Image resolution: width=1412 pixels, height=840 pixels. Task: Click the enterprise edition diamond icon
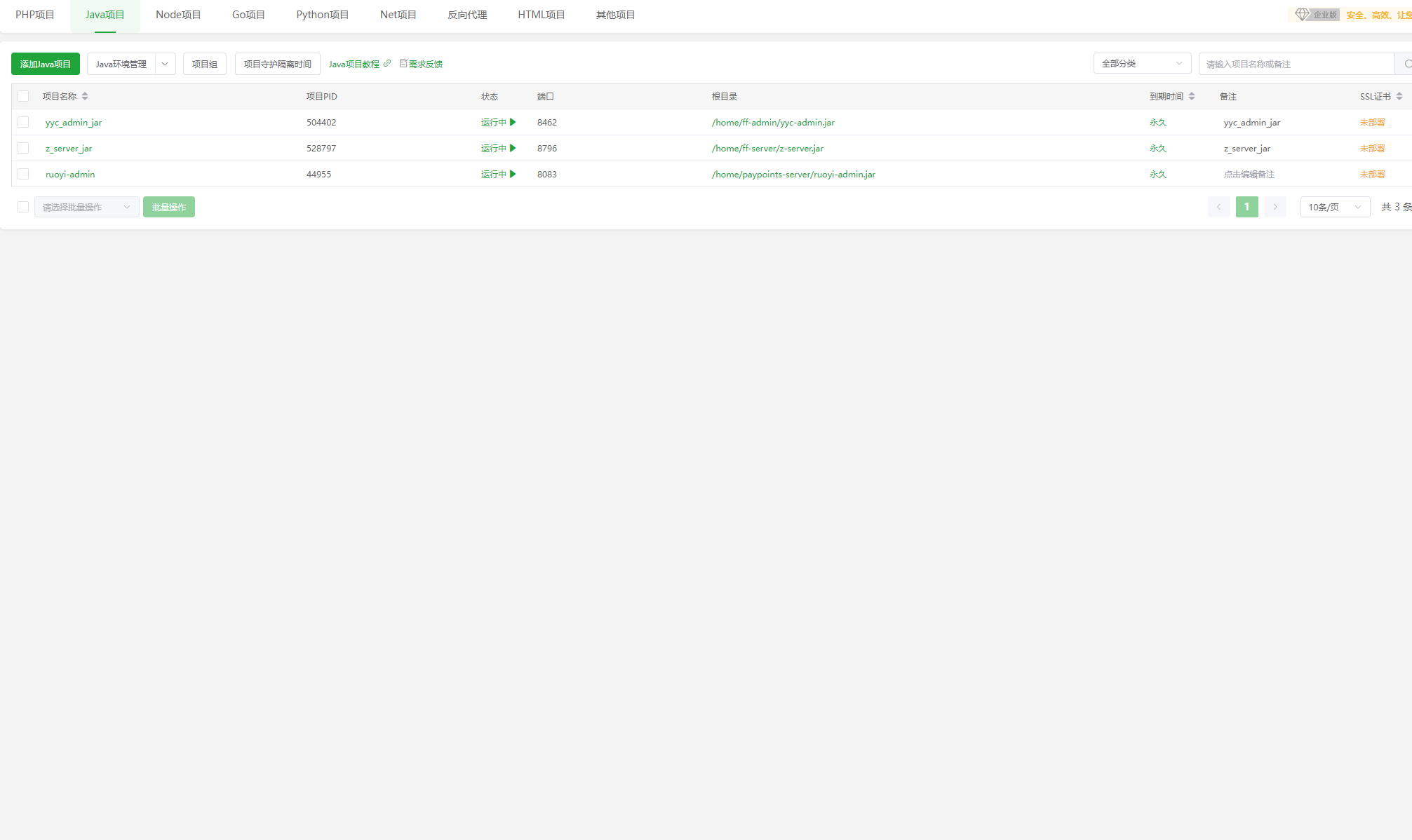coord(1302,15)
